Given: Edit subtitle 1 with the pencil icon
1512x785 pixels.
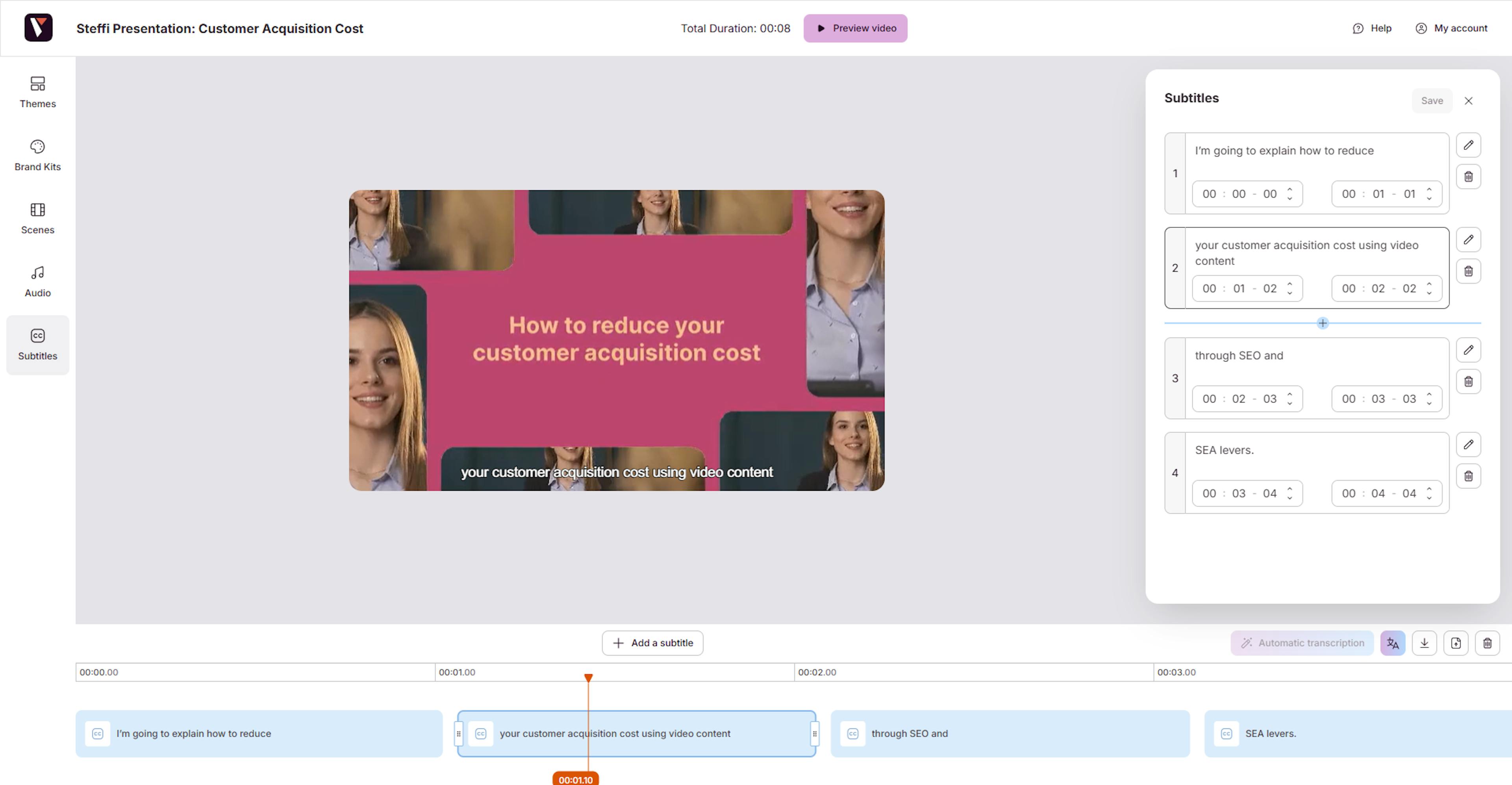Looking at the screenshot, I should [1468, 145].
